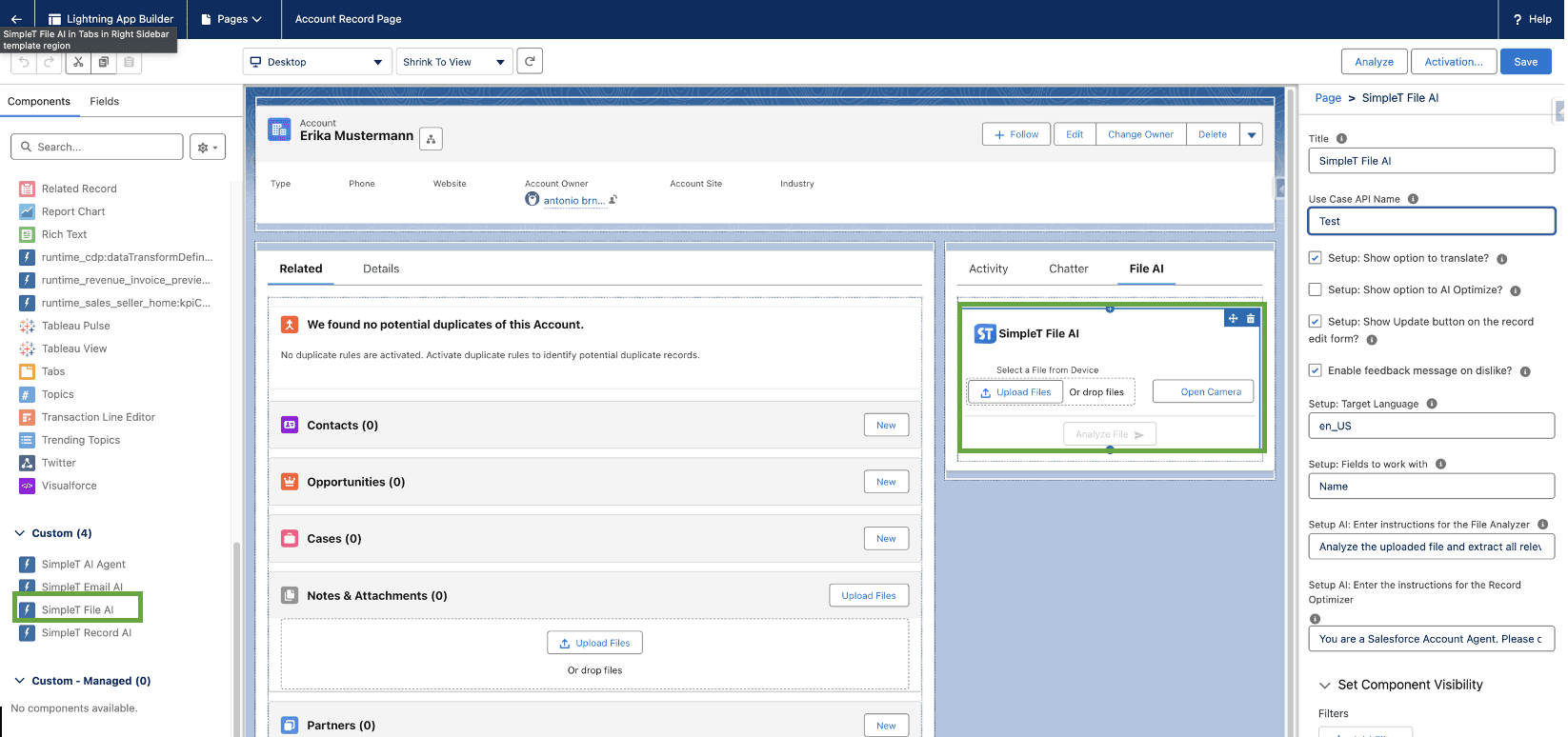Click the Fields to work with input

(1431, 486)
